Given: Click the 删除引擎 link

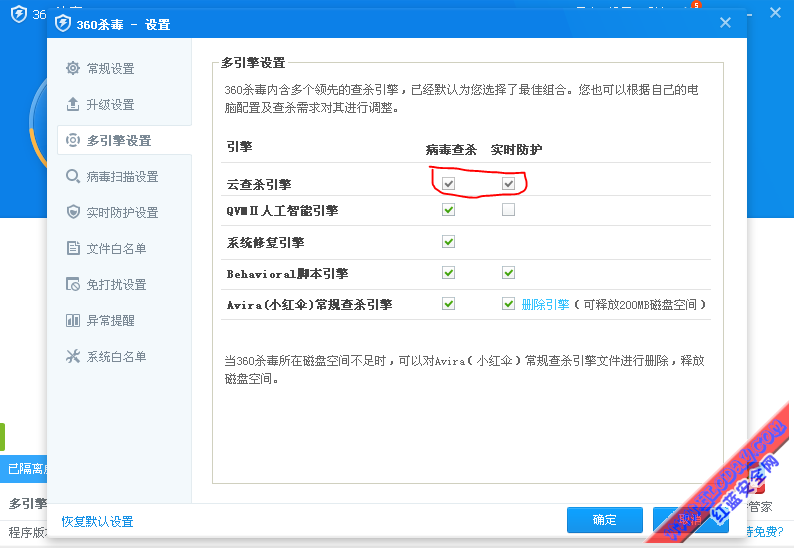Looking at the screenshot, I should [545, 304].
